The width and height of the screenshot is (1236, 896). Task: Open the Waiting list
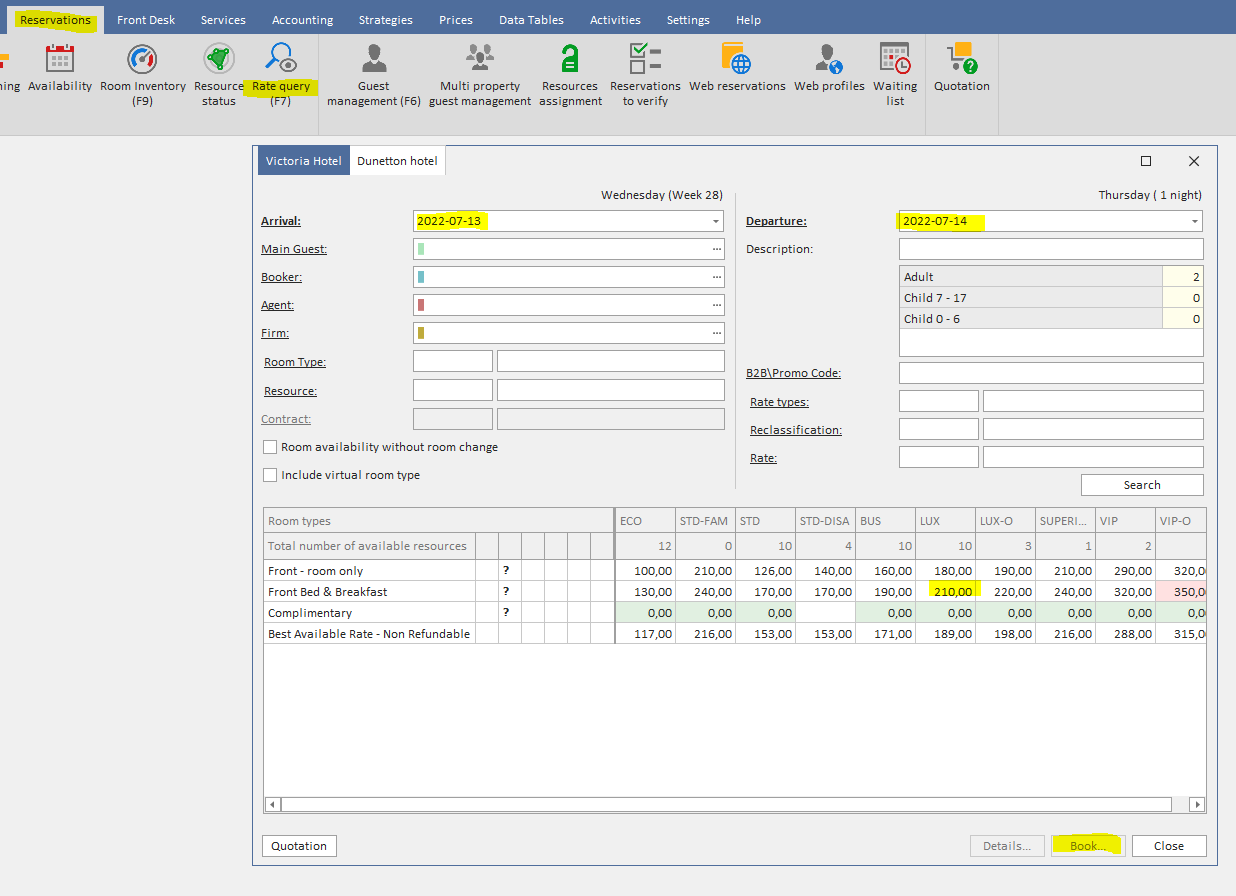point(895,74)
